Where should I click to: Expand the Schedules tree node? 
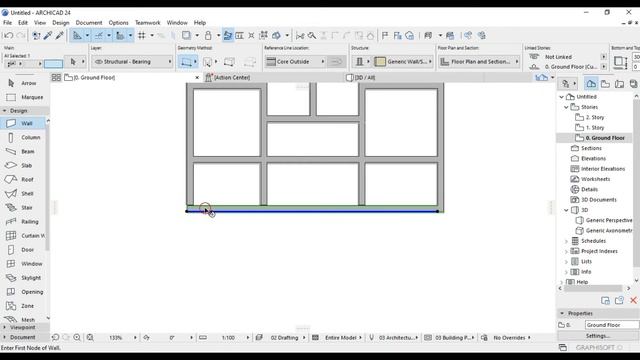point(566,241)
